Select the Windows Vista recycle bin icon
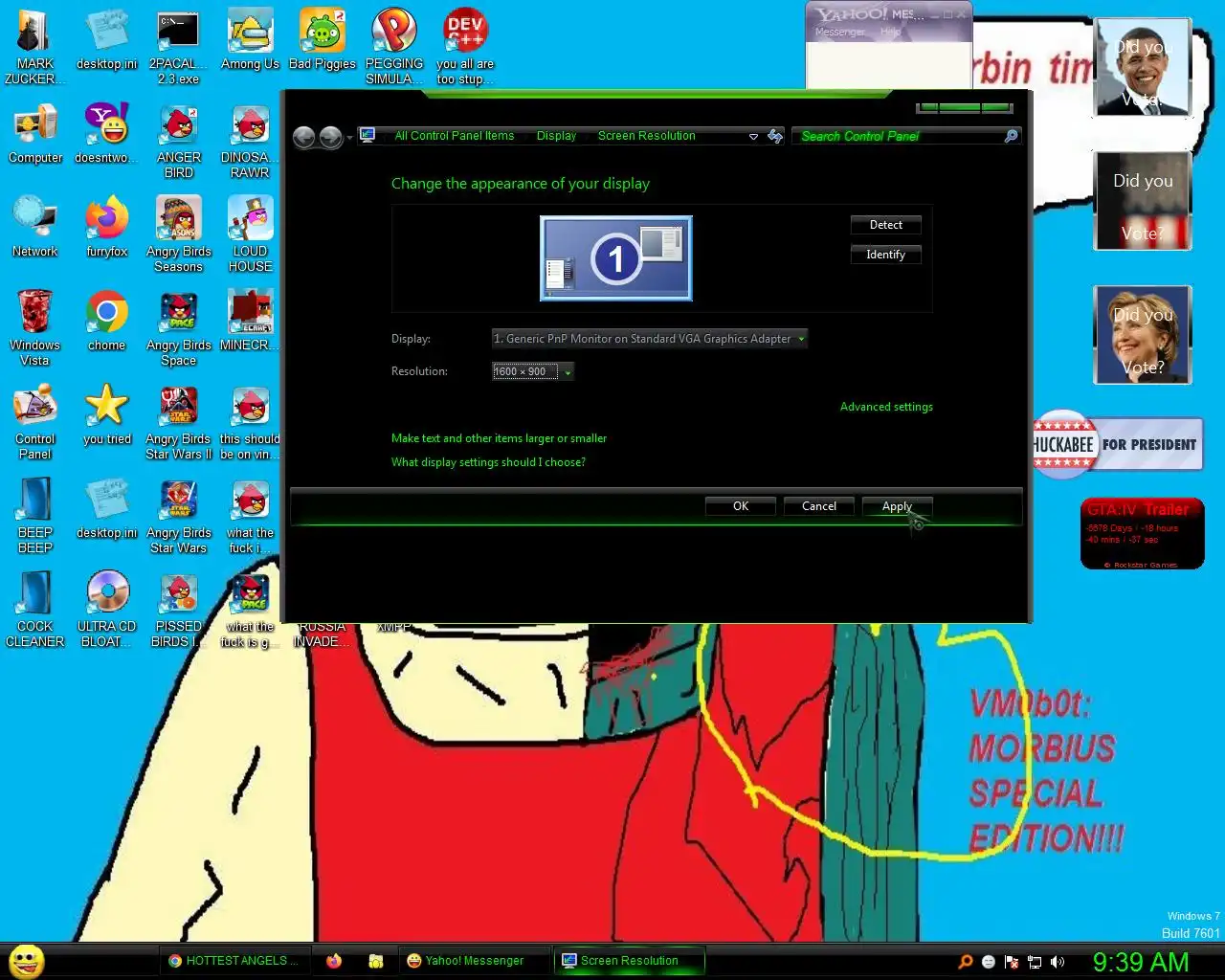 click(x=34, y=327)
